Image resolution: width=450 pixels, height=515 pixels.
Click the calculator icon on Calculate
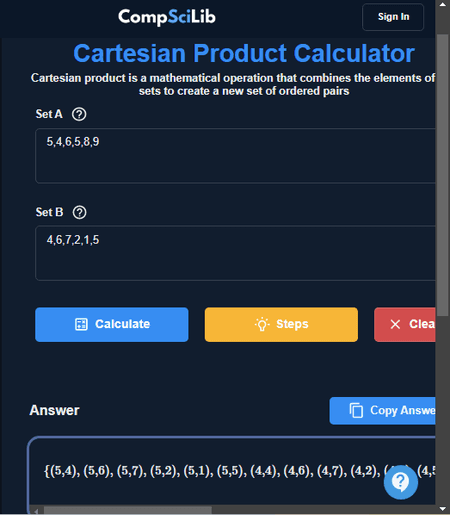(81, 324)
